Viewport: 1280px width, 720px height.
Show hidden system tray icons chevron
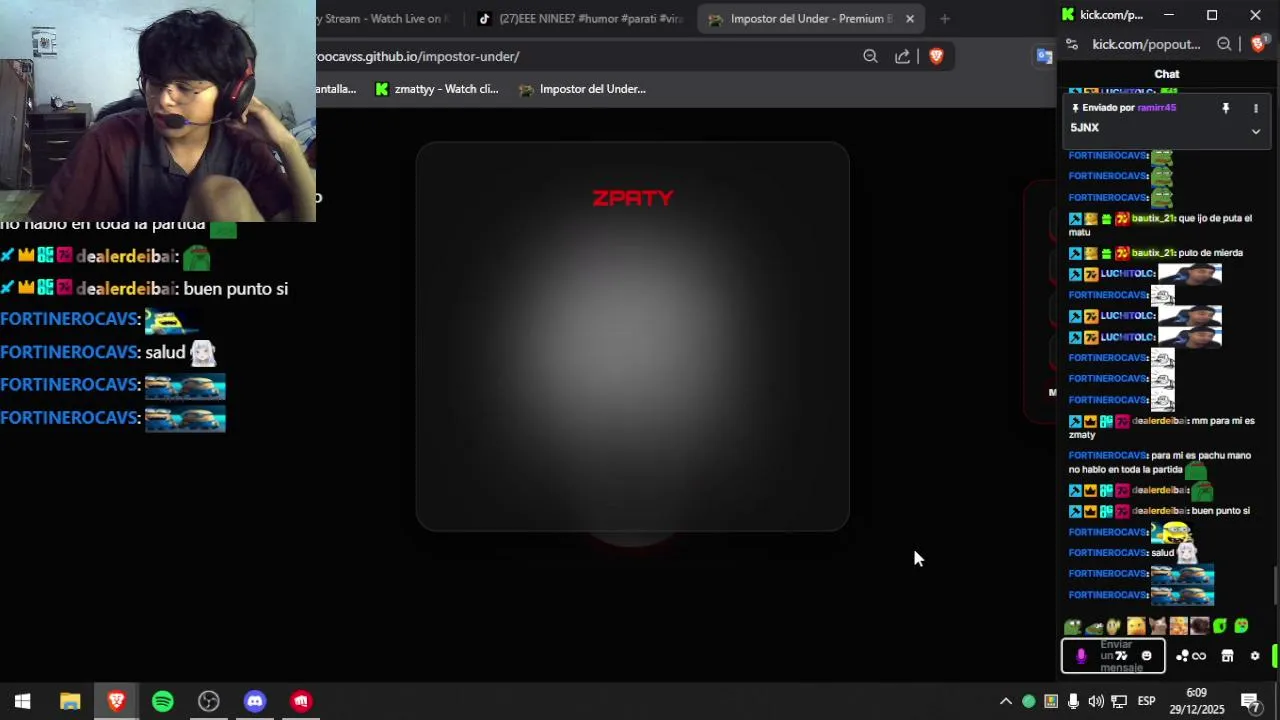pyautogui.click(x=1006, y=701)
